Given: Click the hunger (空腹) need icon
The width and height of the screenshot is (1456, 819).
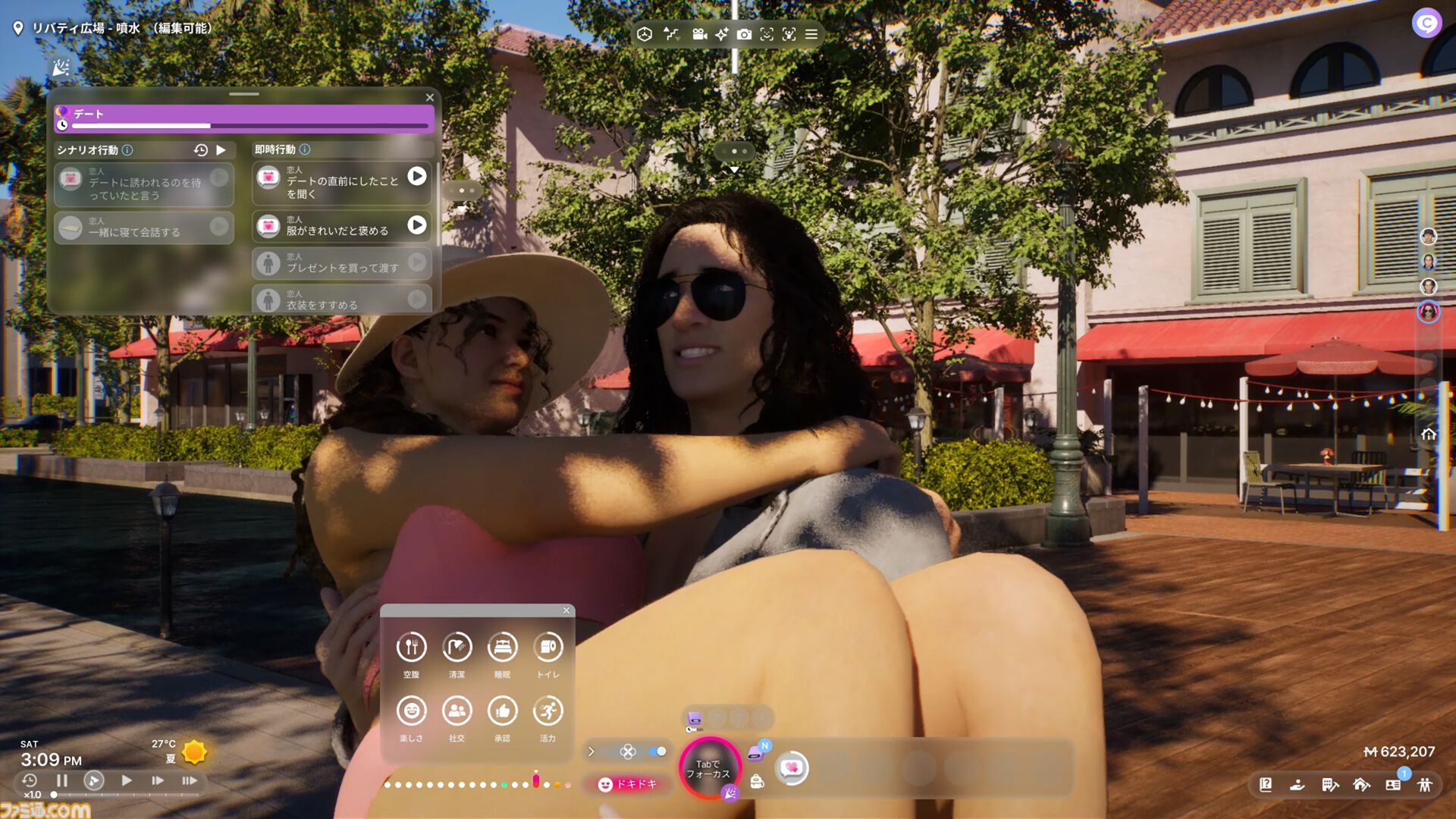Looking at the screenshot, I should click(411, 647).
